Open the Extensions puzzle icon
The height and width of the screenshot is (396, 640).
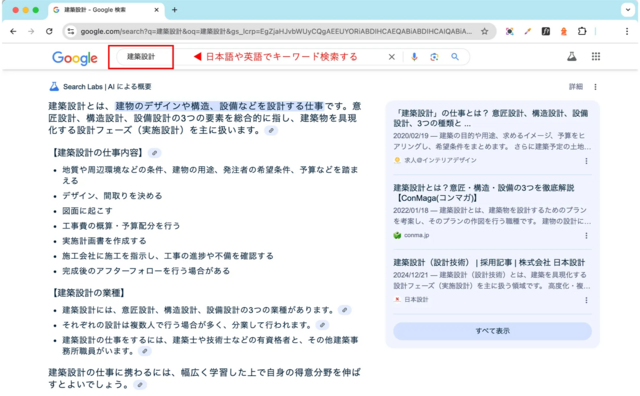point(582,31)
